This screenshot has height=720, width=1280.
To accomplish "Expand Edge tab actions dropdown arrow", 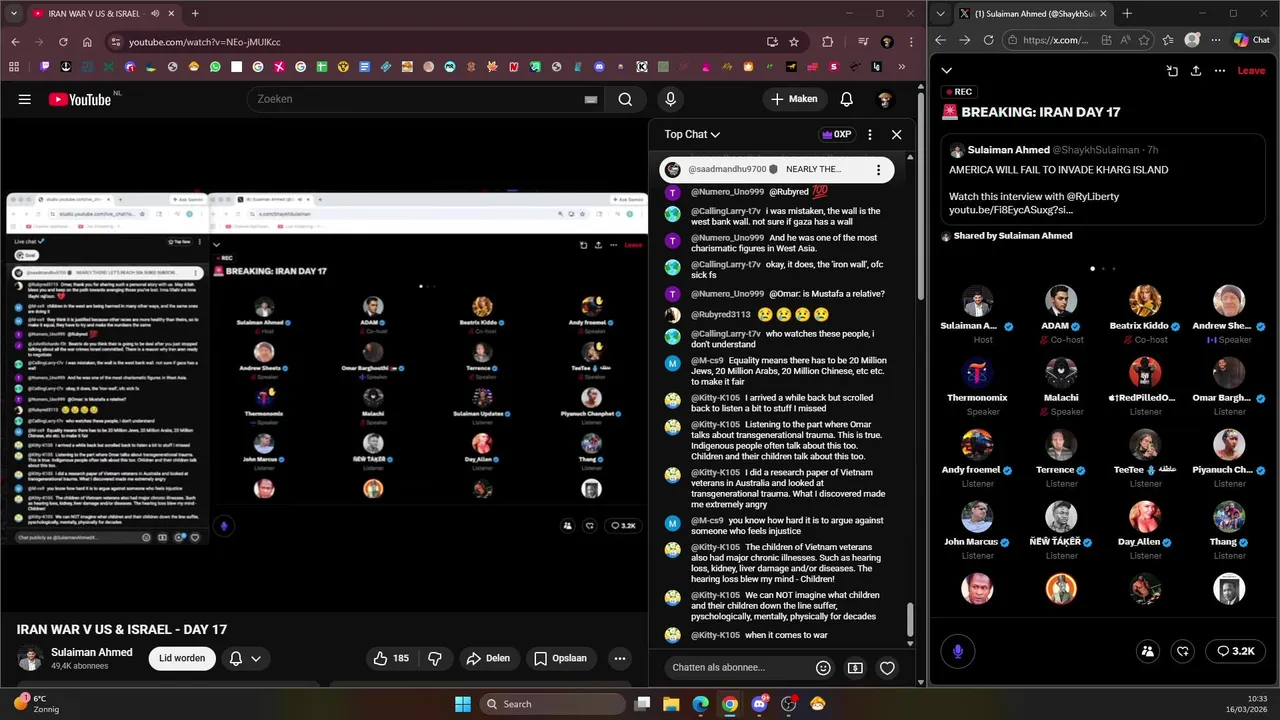I will click(940, 14).
